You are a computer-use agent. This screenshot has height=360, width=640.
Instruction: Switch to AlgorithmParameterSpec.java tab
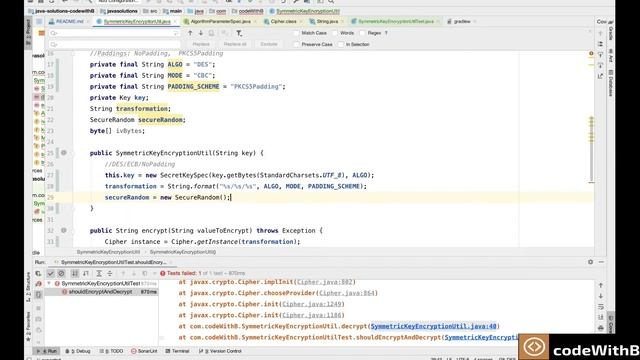tap(220, 22)
